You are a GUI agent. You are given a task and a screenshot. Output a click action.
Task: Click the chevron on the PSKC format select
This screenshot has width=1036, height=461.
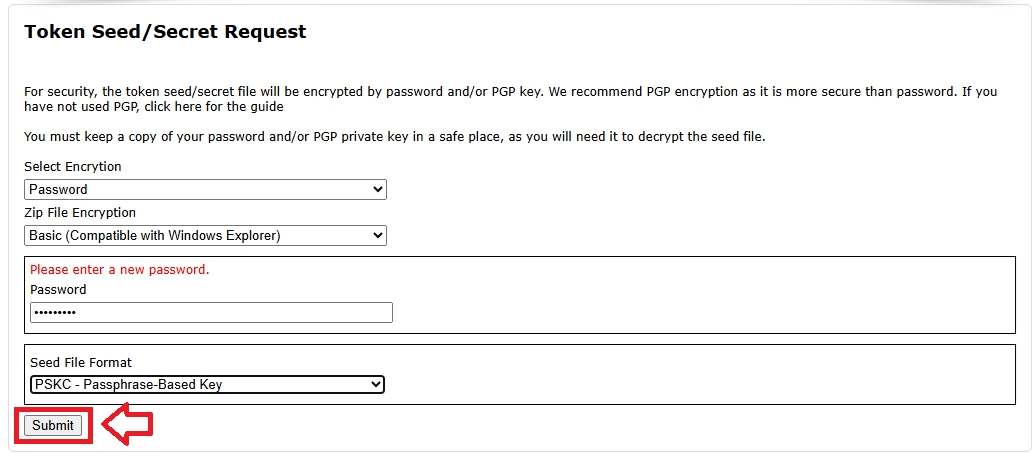(375, 385)
